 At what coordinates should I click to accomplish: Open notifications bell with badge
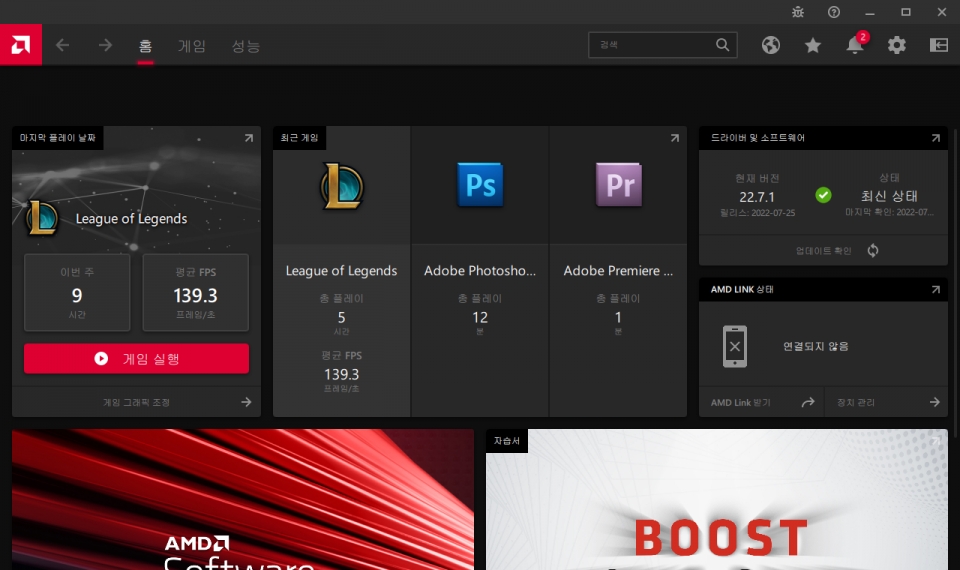coord(856,43)
